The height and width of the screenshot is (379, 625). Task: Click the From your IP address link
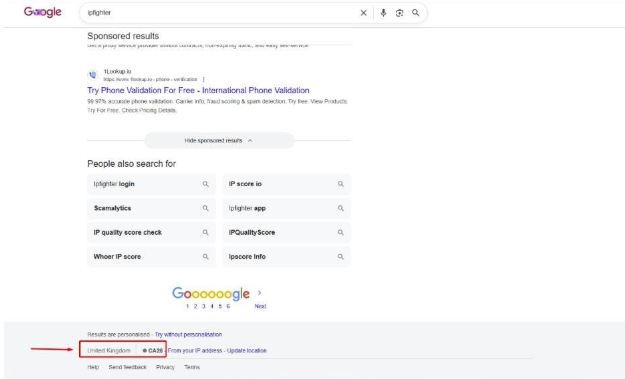(195, 351)
